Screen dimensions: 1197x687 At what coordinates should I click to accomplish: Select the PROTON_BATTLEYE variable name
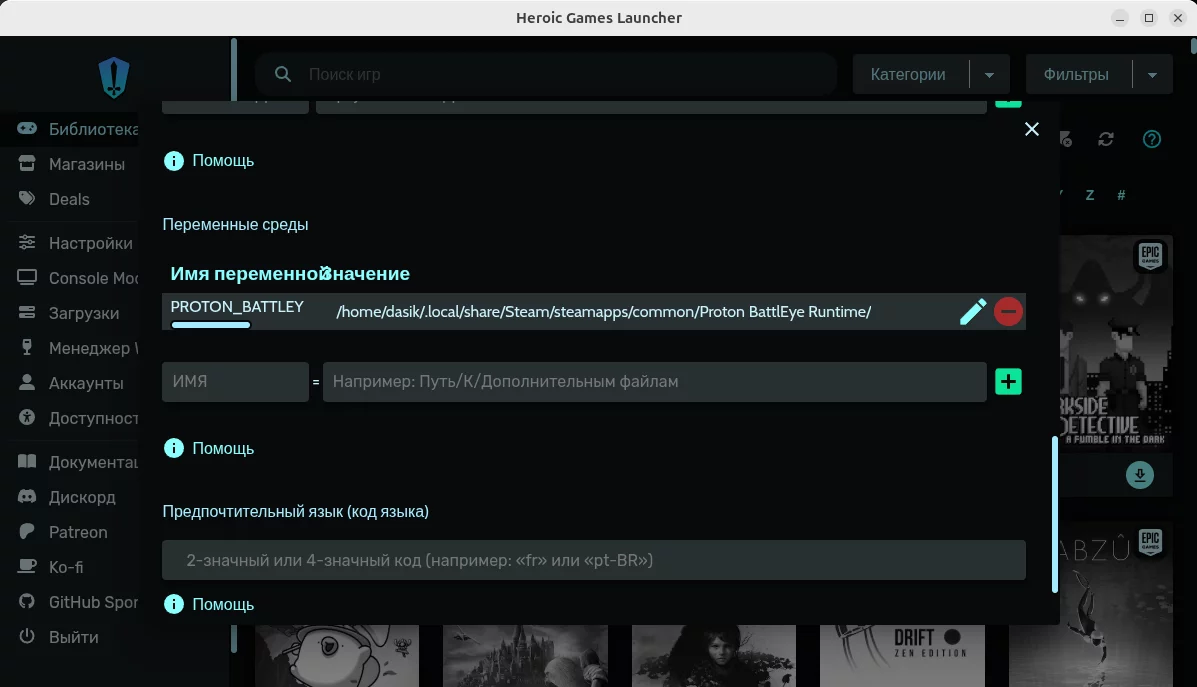point(237,307)
